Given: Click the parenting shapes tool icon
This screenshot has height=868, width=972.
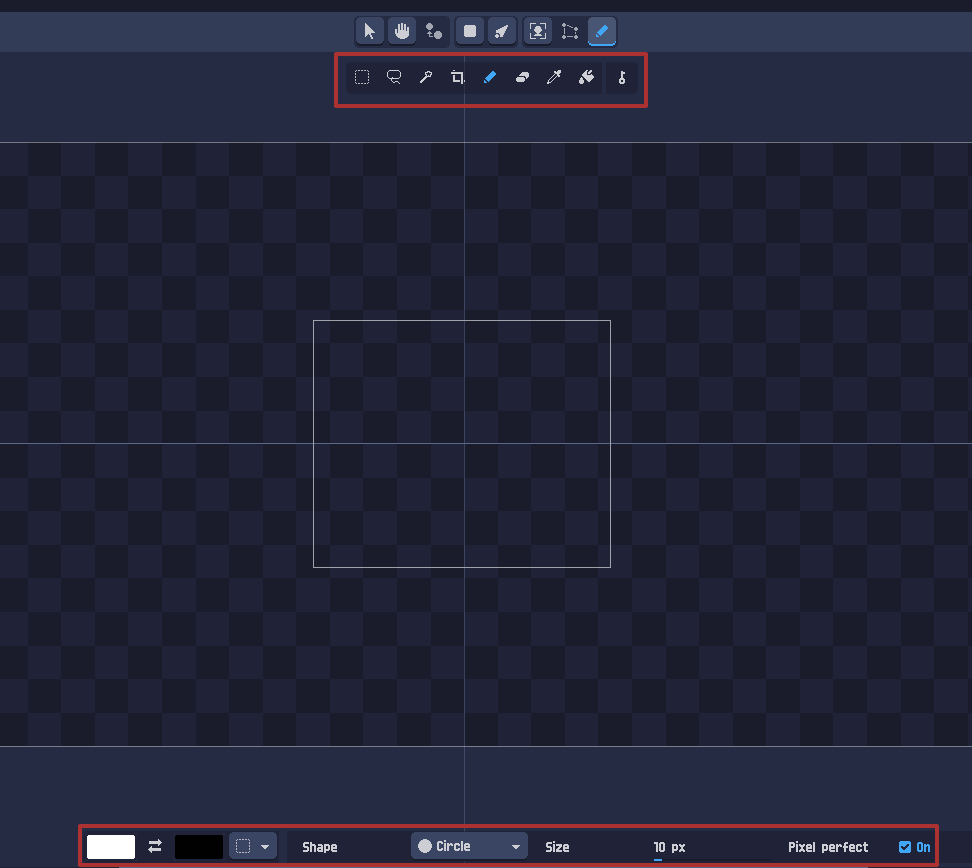Looking at the screenshot, I should coord(433,31).
